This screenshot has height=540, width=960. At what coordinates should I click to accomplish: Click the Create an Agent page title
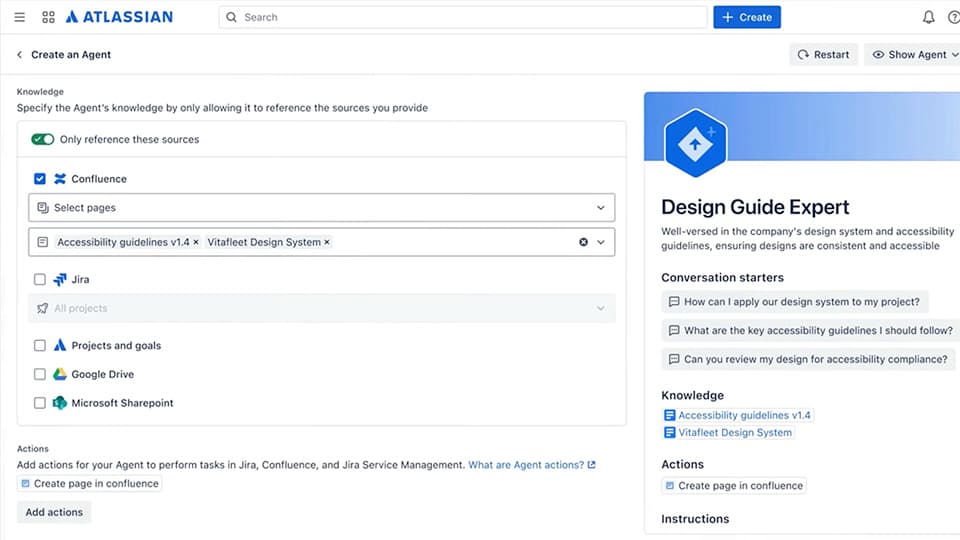coord(71,54)
